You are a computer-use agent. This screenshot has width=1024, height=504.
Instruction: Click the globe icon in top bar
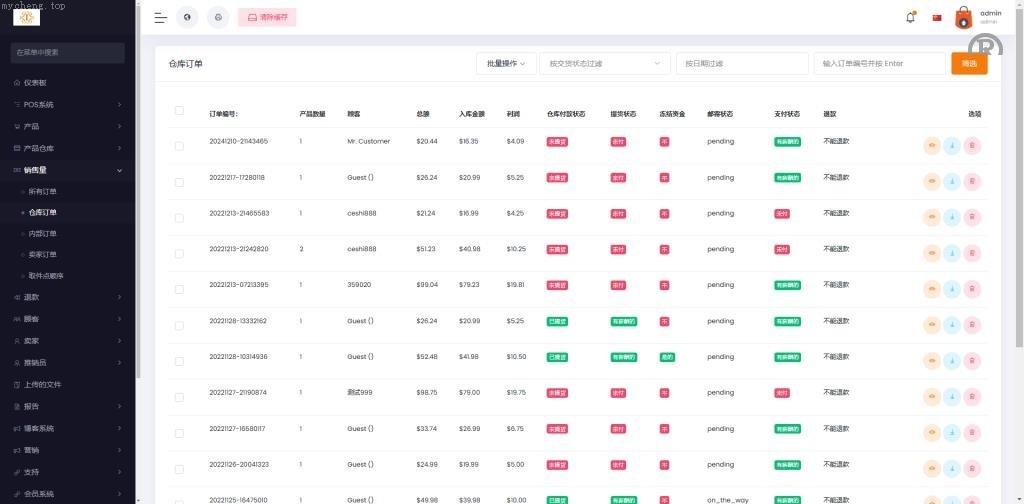(187, 17)
